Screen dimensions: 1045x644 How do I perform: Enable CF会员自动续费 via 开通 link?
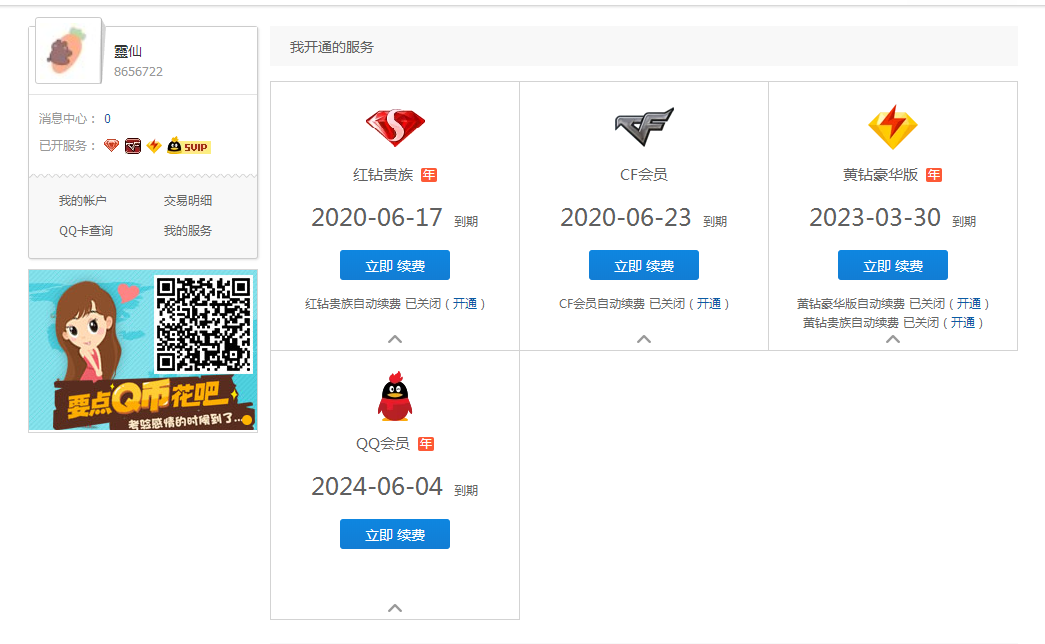pos(709,304)
